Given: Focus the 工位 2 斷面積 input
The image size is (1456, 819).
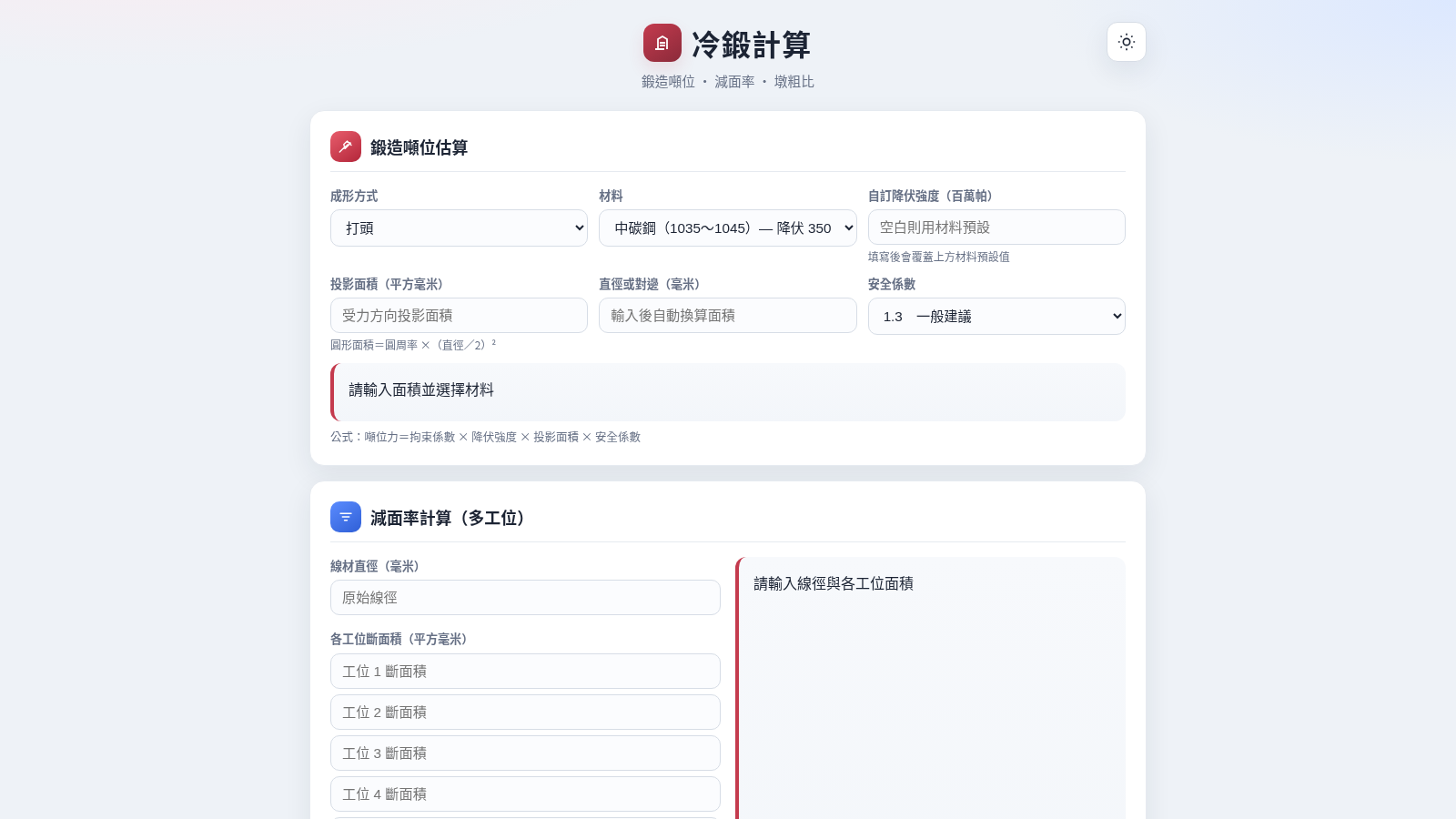Looking at the screenshot, I should coord(525,713).
